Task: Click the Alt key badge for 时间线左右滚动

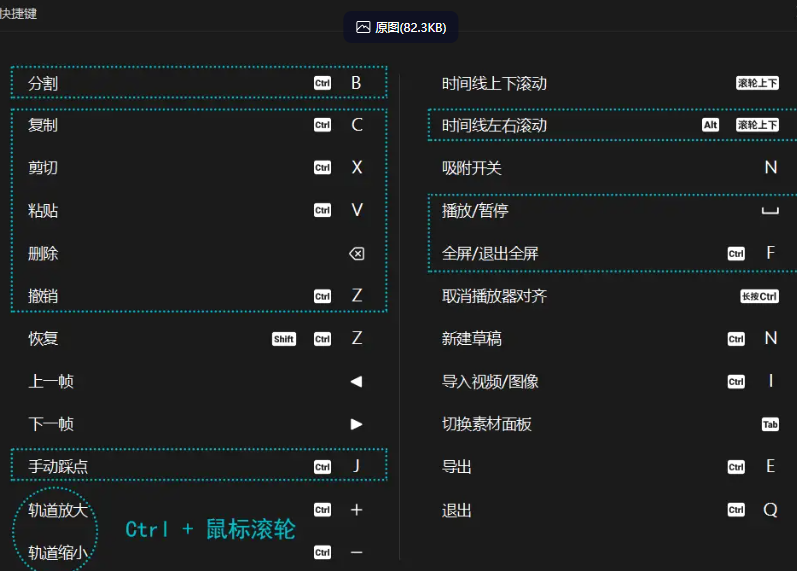Action: point(710,125)
